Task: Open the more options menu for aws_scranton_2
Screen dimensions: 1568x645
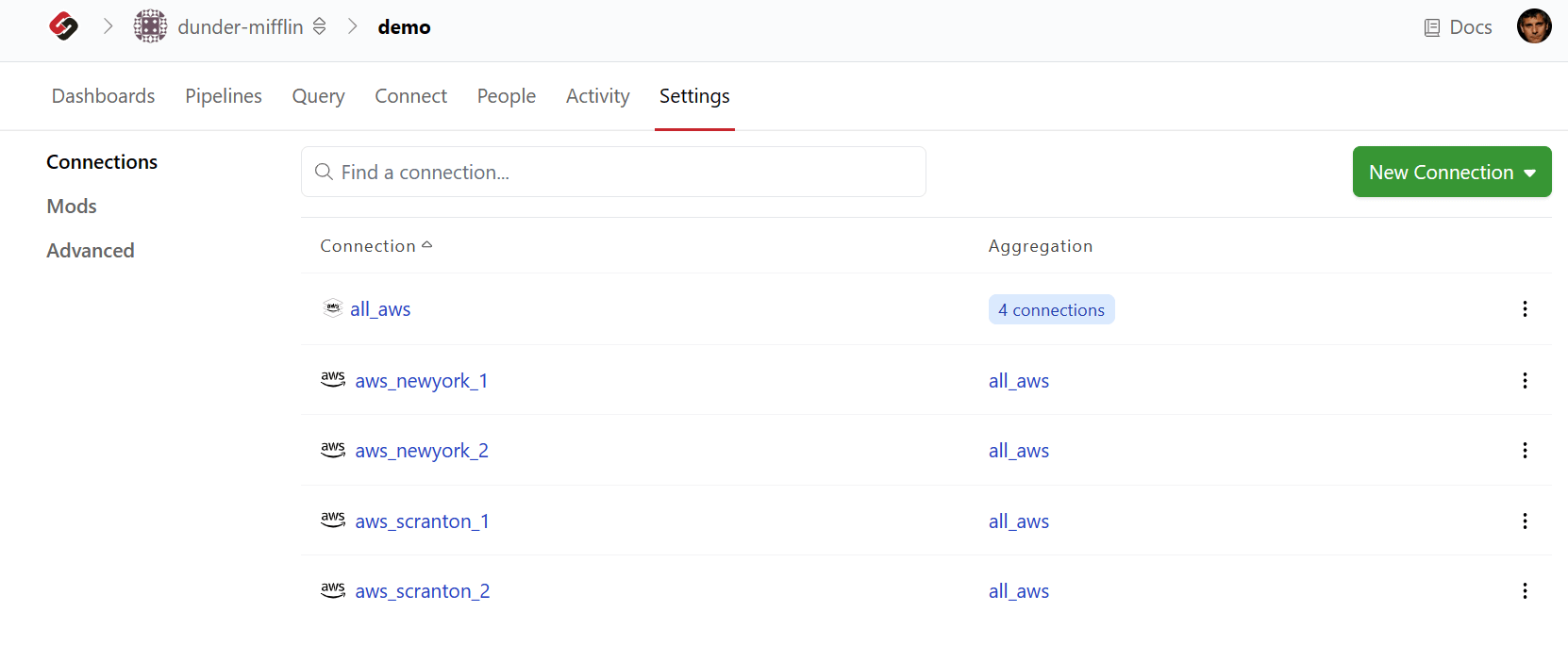Action: [1525, 591]
